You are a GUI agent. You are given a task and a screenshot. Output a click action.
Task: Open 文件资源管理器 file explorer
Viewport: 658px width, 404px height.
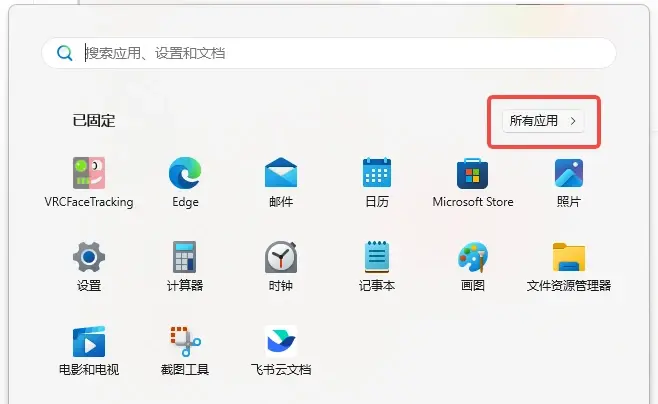[x=569, y=257]
